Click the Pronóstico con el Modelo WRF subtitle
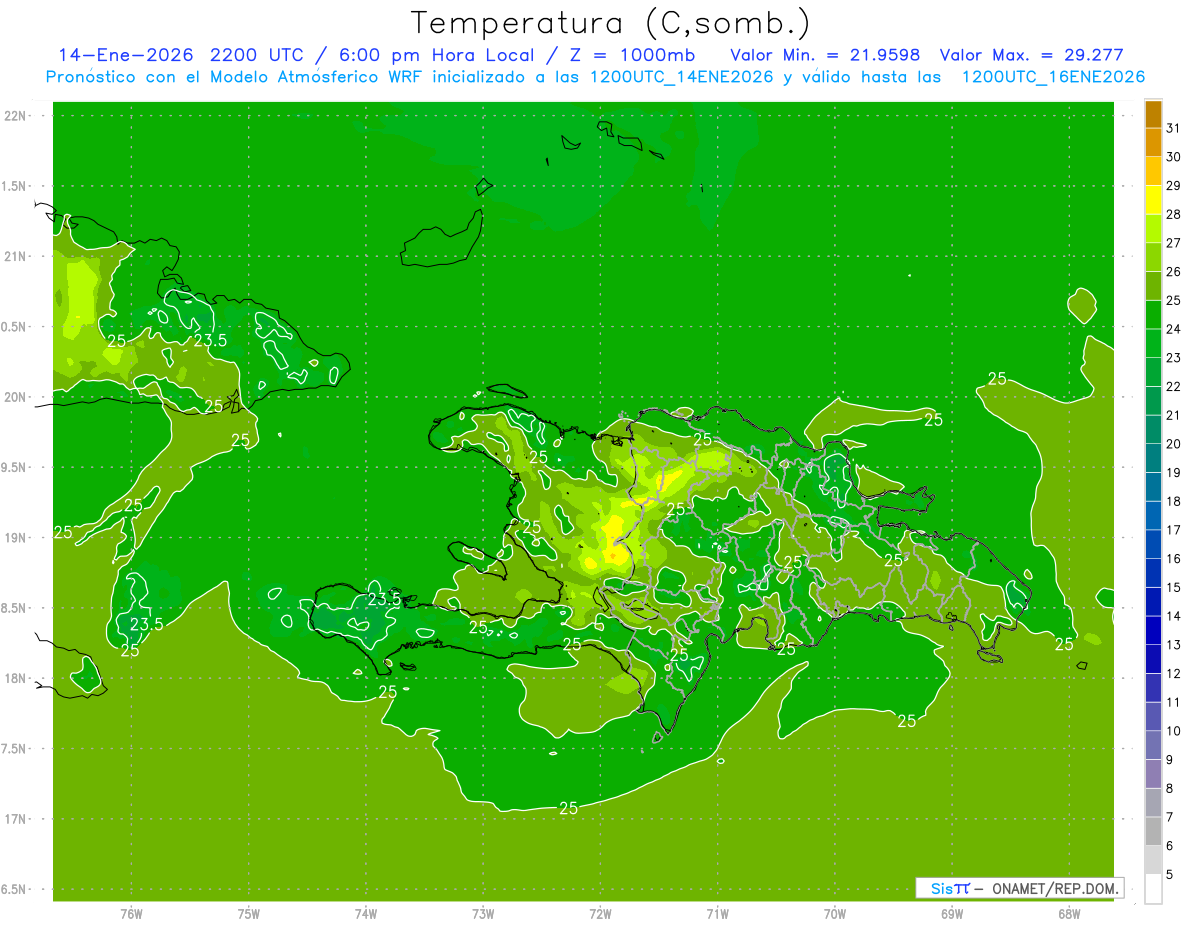Viewport: 1200px width, 927px height. 595,77
